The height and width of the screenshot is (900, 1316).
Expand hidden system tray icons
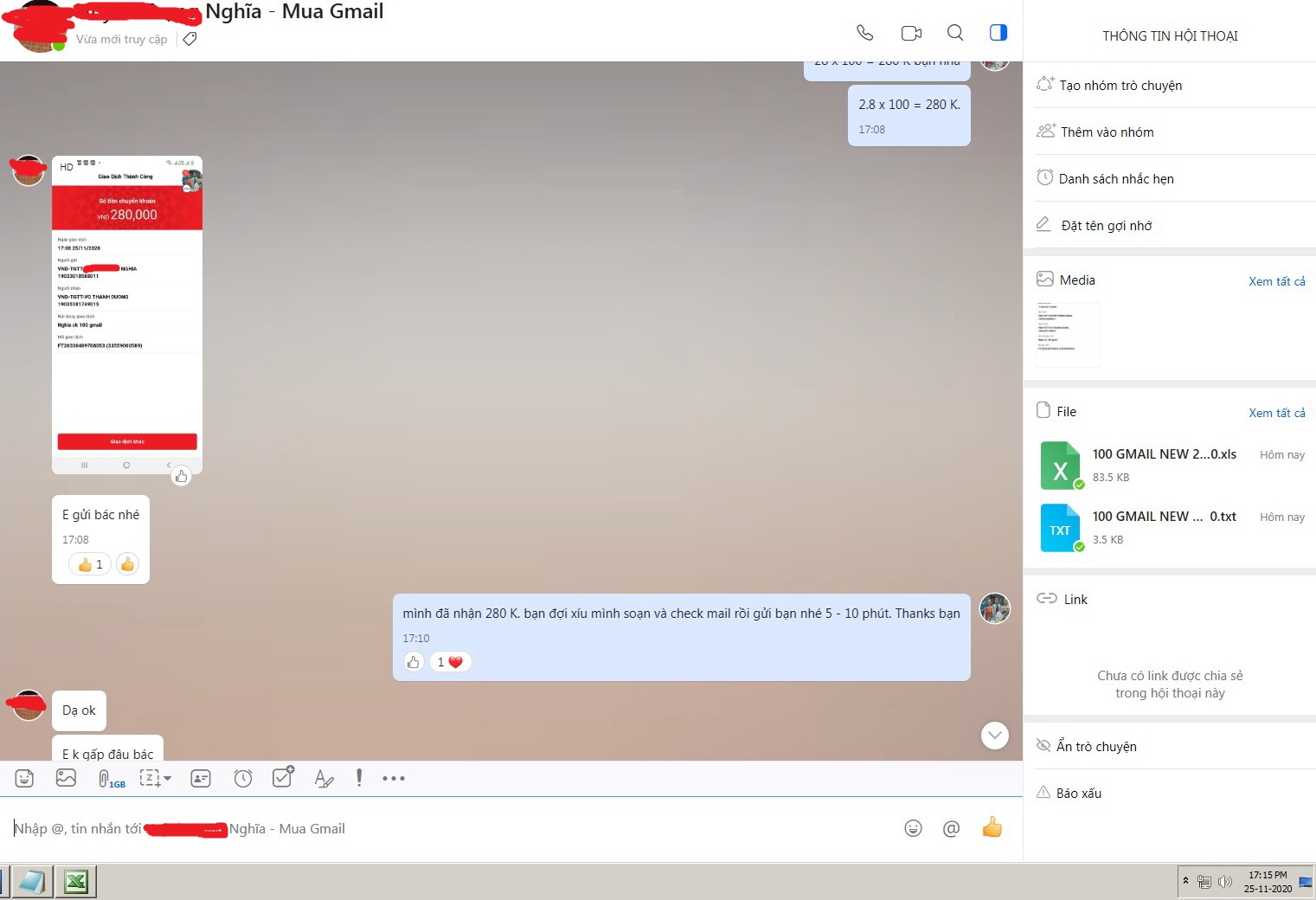coord(1185,880)
